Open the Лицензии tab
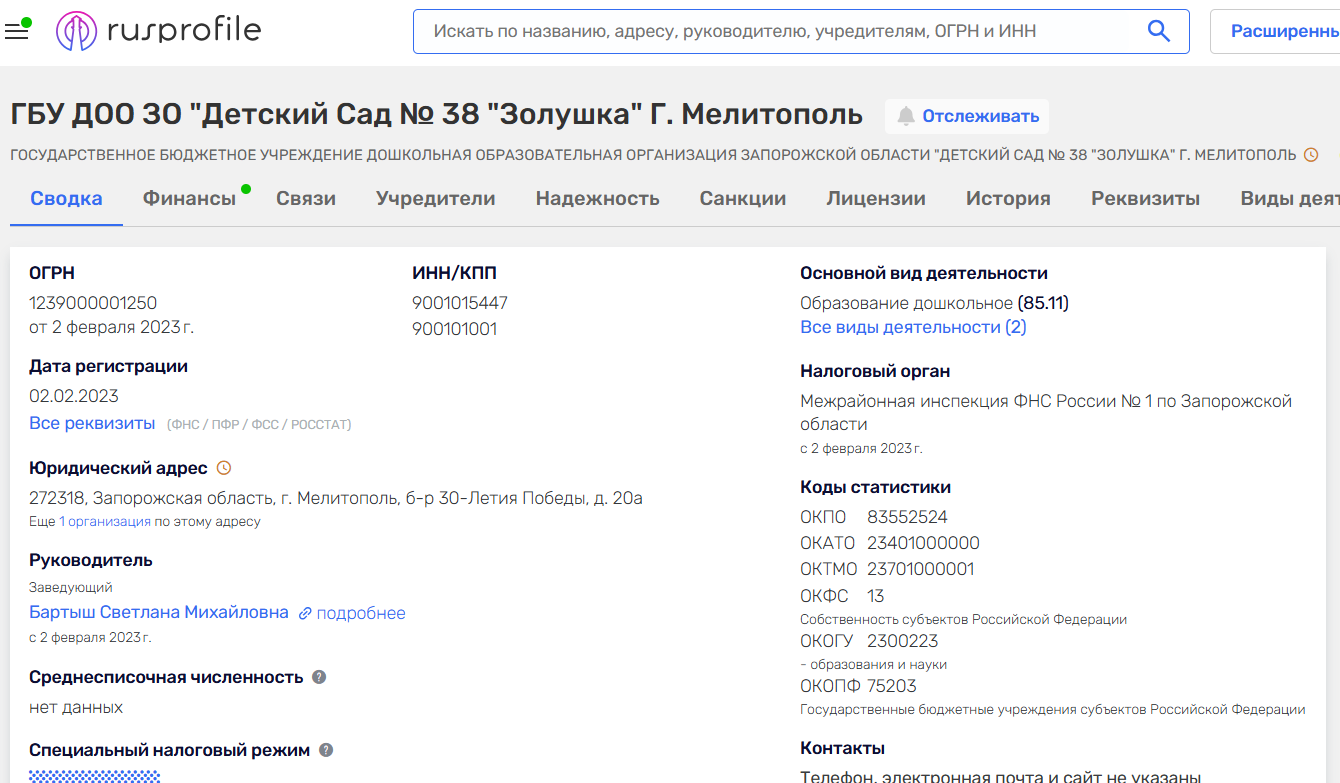1340x783 pixels. (x=875, y=198)
